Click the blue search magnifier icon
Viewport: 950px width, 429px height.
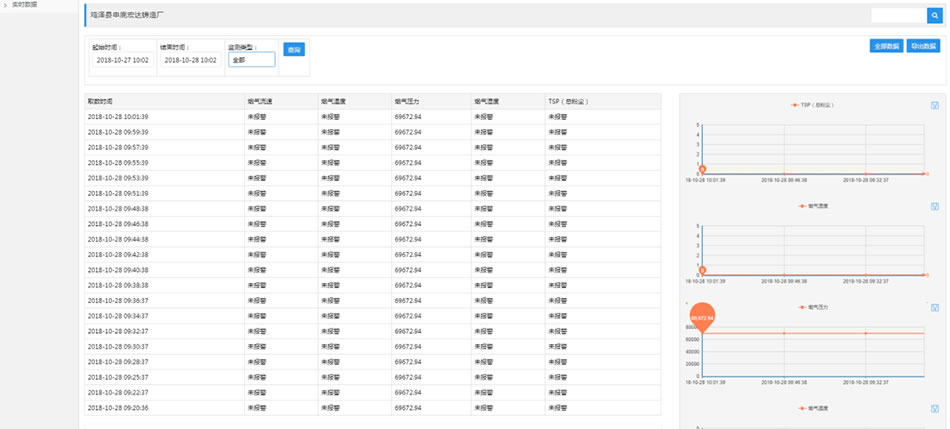932,15
